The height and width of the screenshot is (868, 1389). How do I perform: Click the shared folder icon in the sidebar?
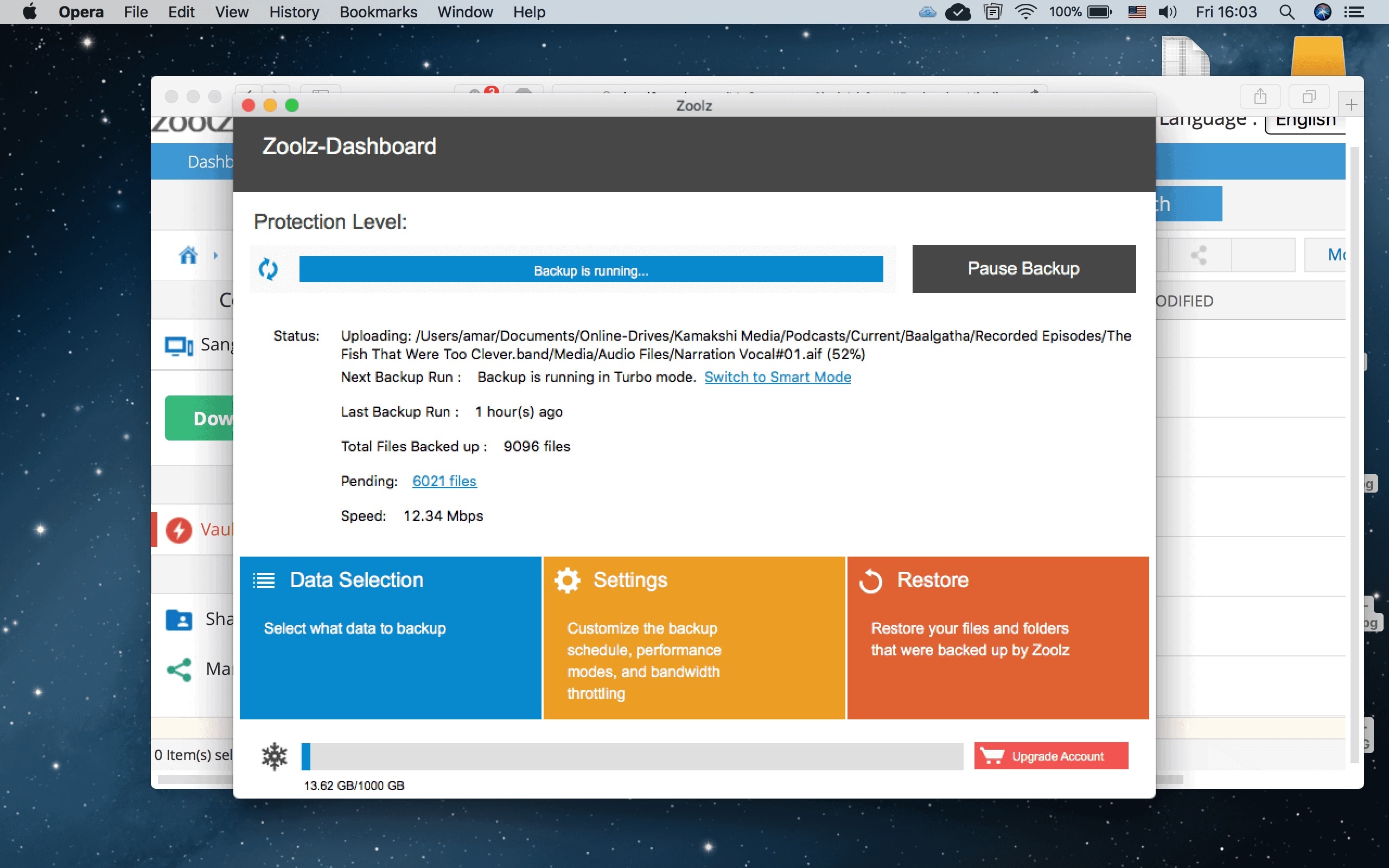click(179, 620)
